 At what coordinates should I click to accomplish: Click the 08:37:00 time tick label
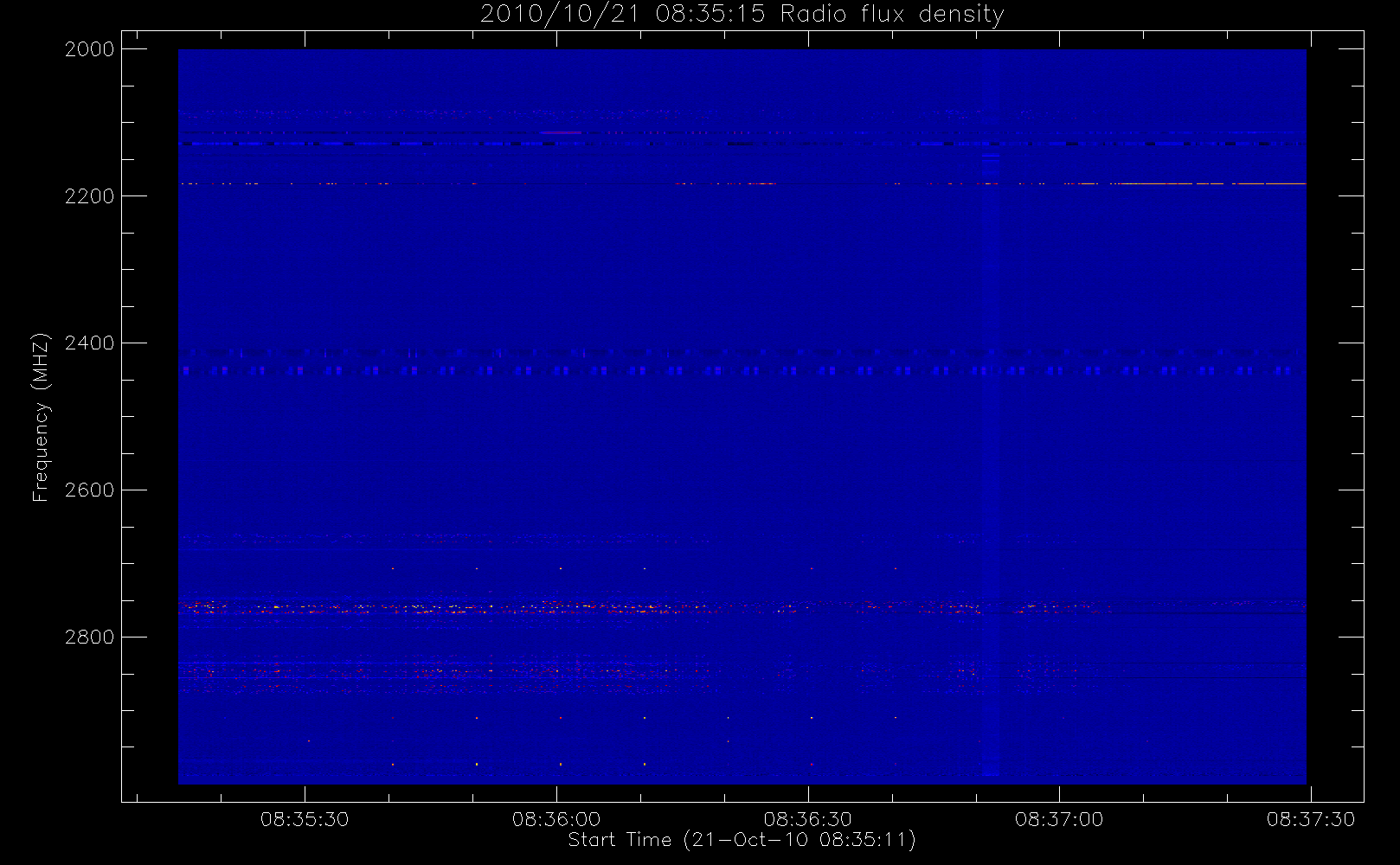tap(1059, 819)
